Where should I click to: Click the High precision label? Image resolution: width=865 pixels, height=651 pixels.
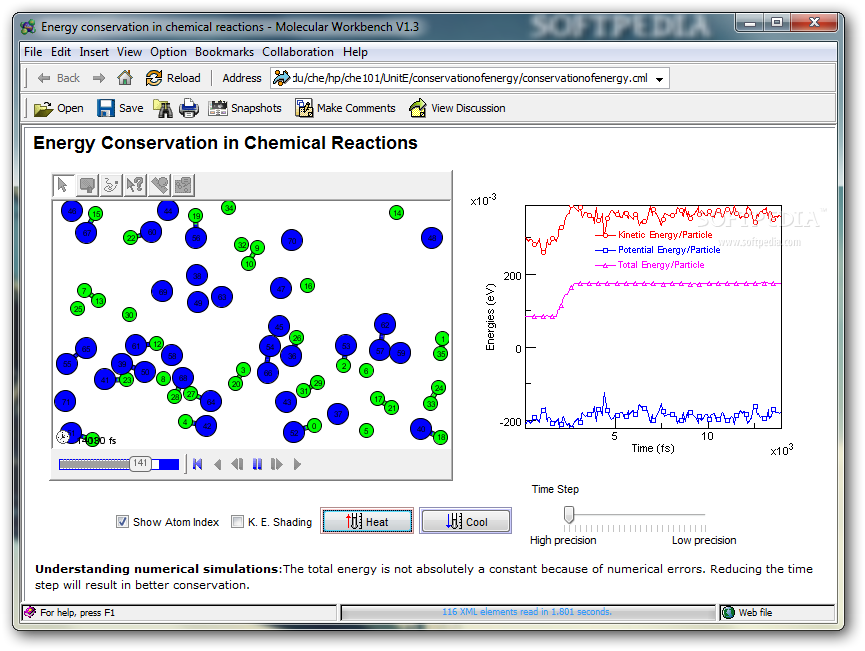pyautogui.click(x=563, y=540)
